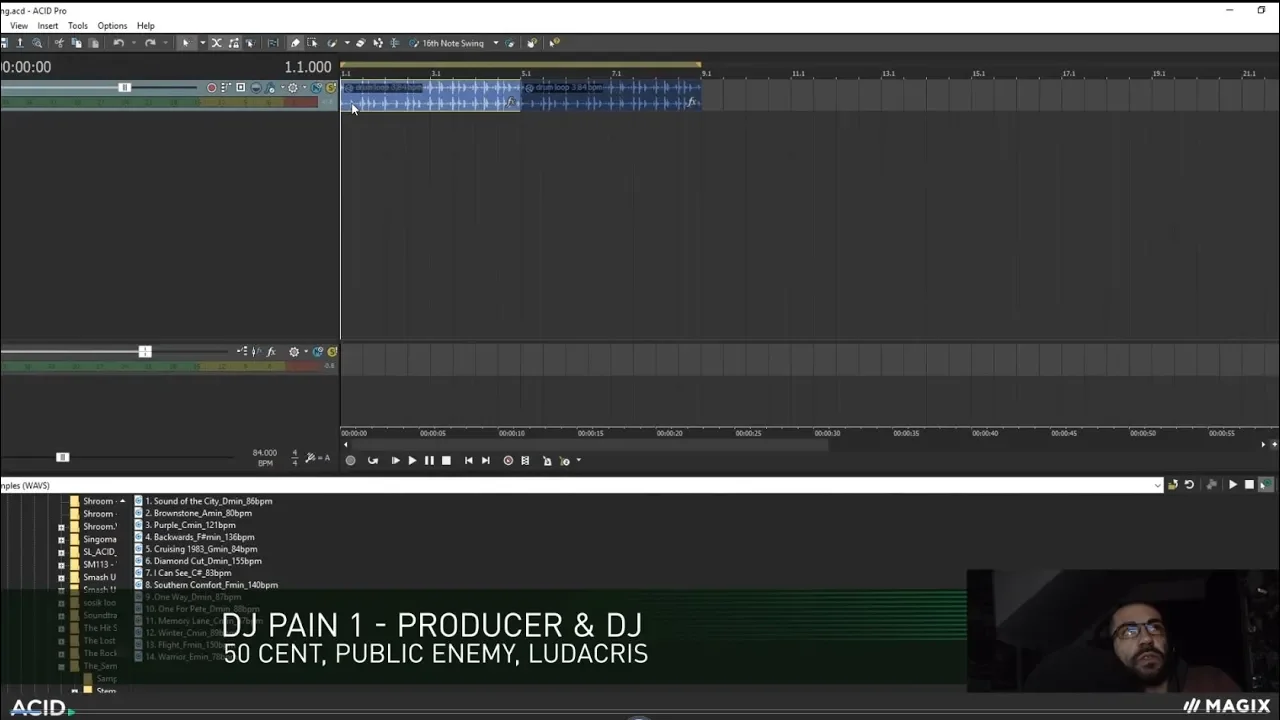Select the Eraser tool
Viewport: 1280px width, 720px height.
point(361,43)
